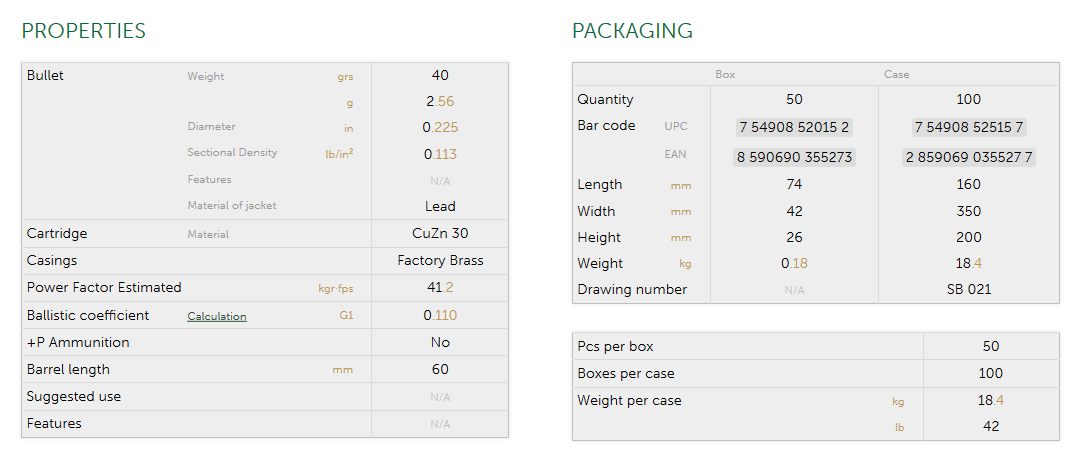Viewport: 1085px width, 462px height.
Task: Select the case EAN code 2 859069 035527 7
Action: pyautogui.click(x=968, y=157)
